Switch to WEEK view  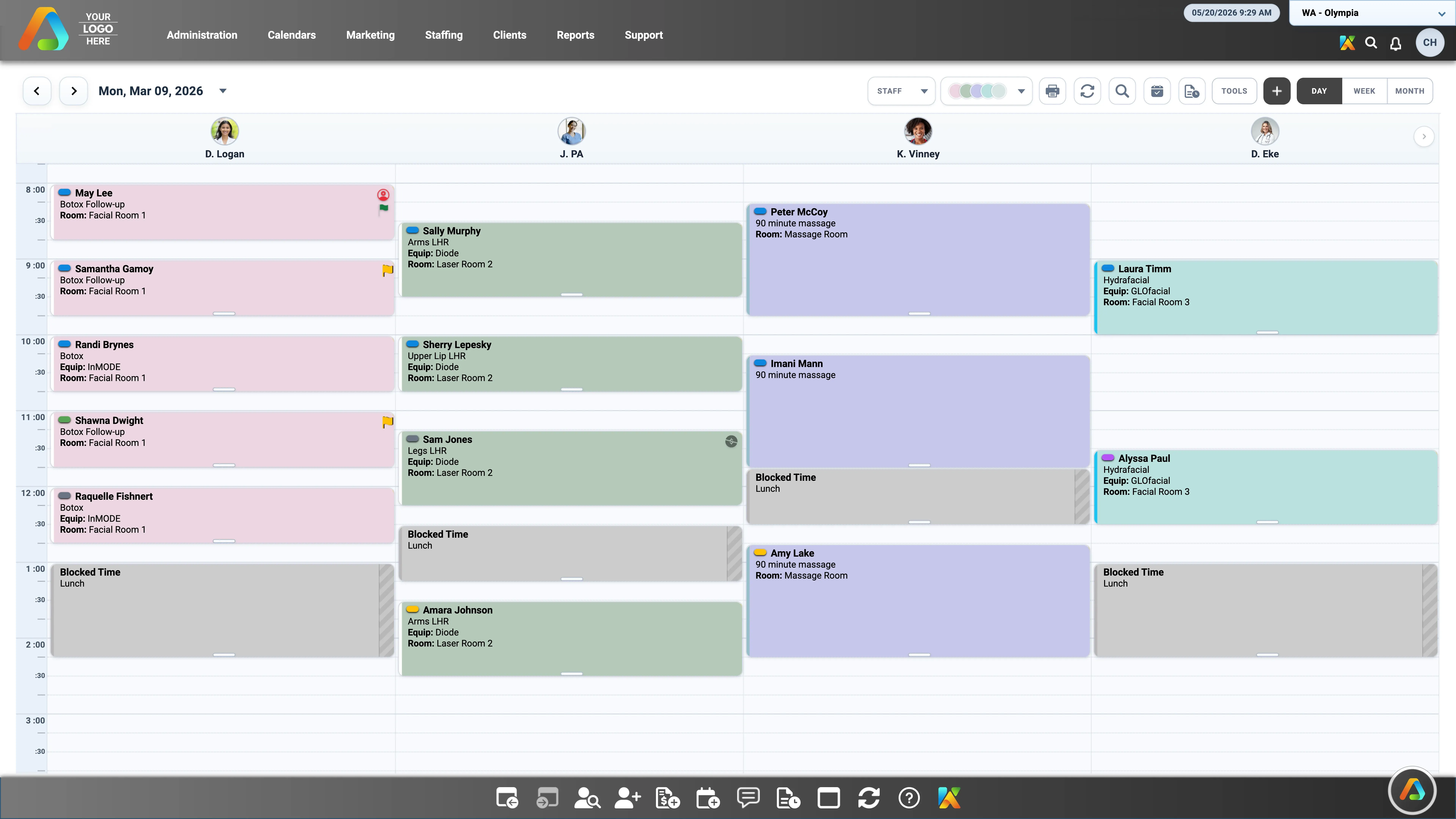pos(1364,91)
